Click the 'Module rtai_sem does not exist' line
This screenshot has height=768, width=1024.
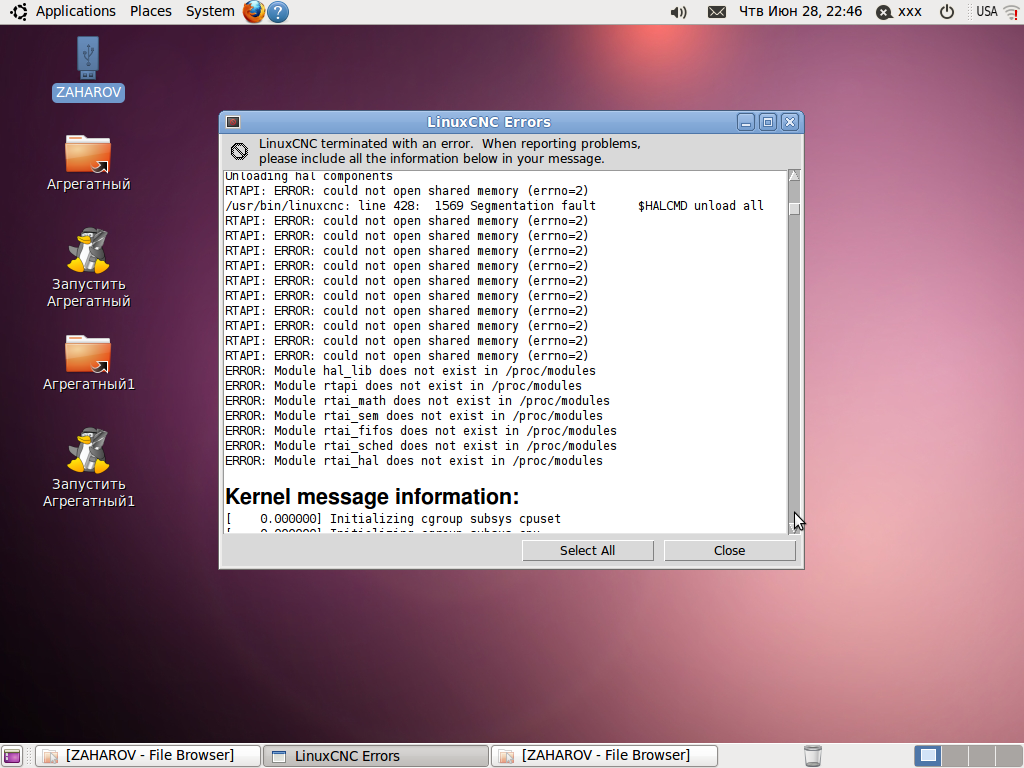coord(414,416)
